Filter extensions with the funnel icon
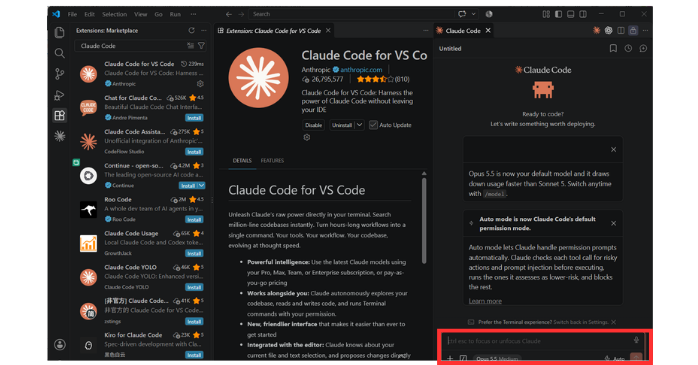The width and height of the screenshot is (698, 365). [201, 46]
